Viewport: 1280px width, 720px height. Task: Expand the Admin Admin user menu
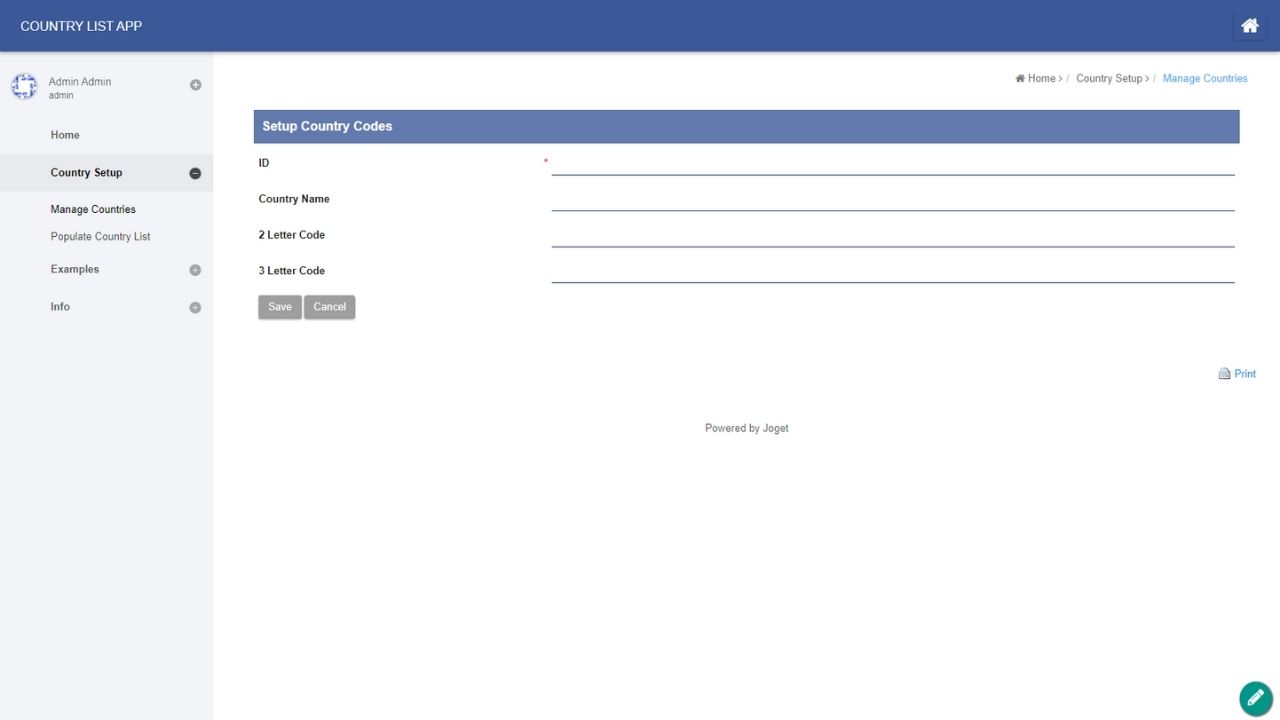pos(195,85)
